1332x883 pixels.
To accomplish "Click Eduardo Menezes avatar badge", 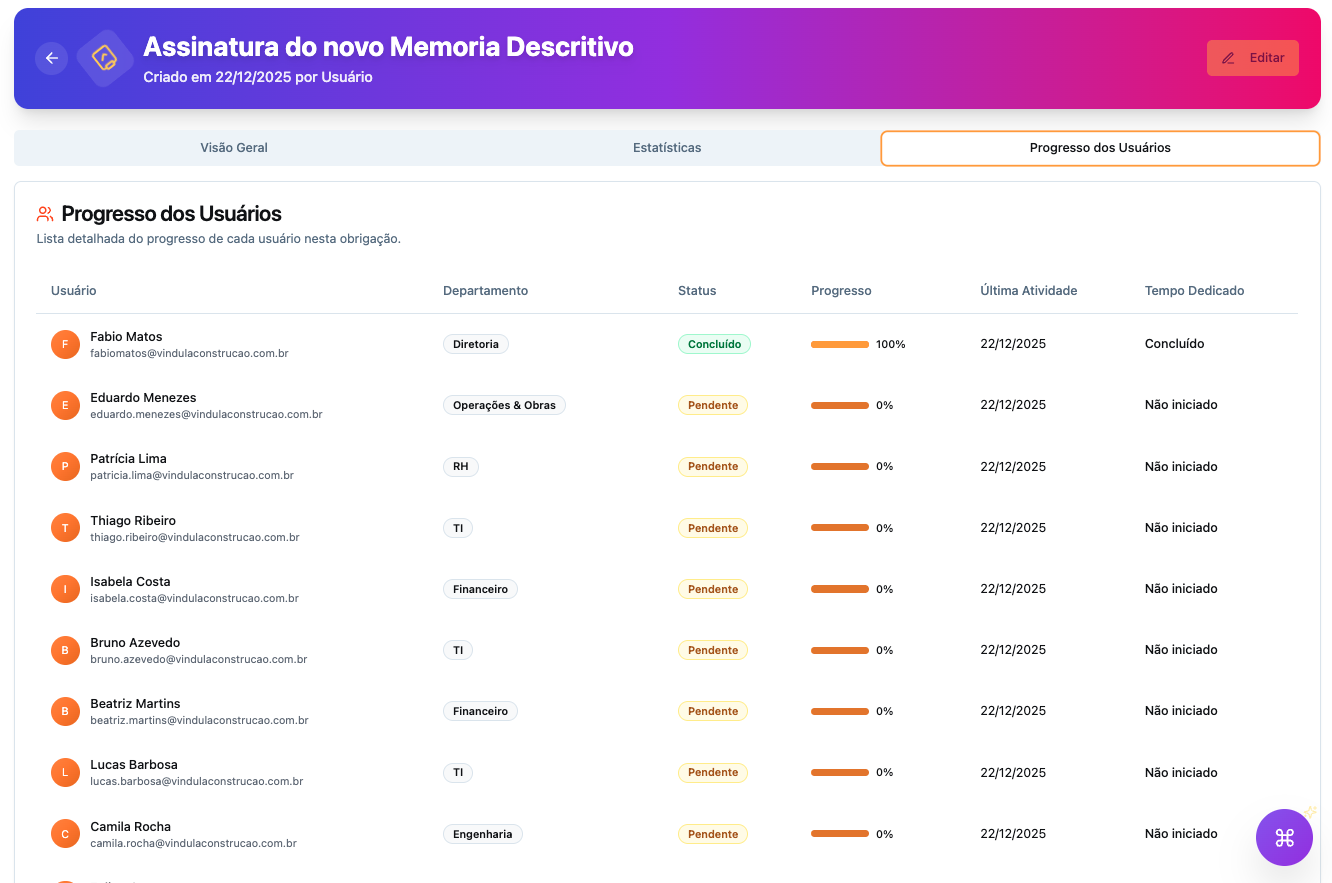I will click(65, 405).
